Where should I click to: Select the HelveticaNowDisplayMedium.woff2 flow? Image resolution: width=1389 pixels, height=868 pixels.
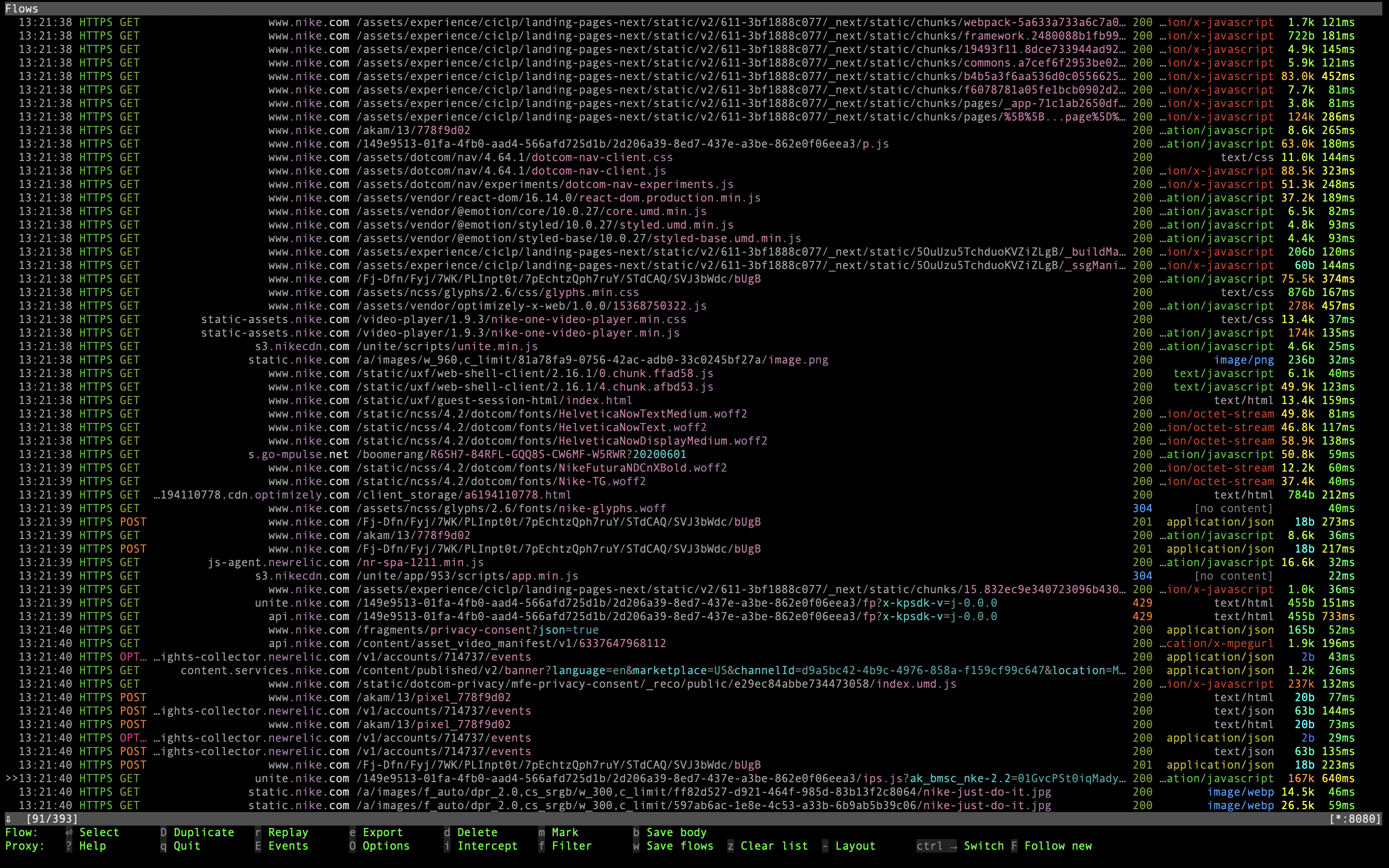(x=694, y=441)
